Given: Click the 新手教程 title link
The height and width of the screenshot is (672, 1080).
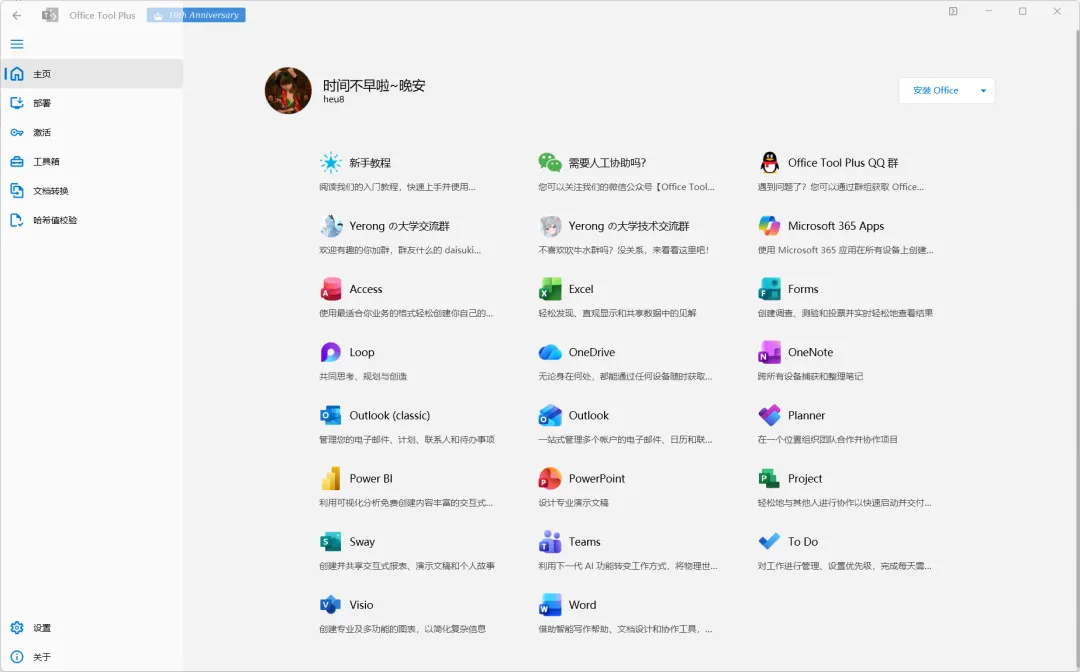Looking at the screenshot, I should (370, 163).
